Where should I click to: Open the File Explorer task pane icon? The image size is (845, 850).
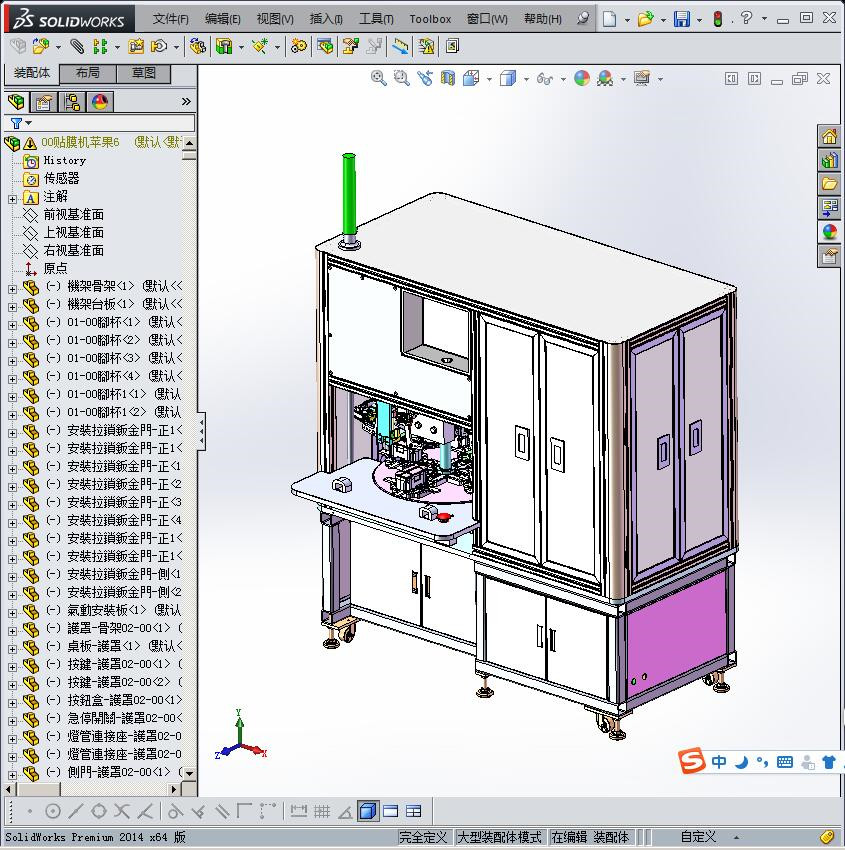coord(829,183)
